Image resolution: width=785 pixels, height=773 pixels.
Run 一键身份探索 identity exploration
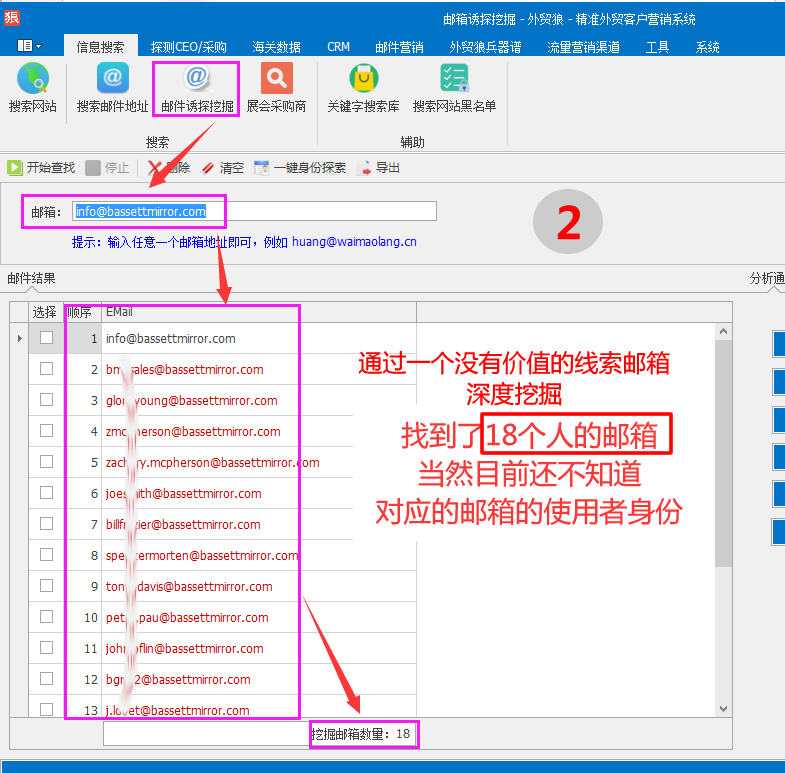coord(300,168)
